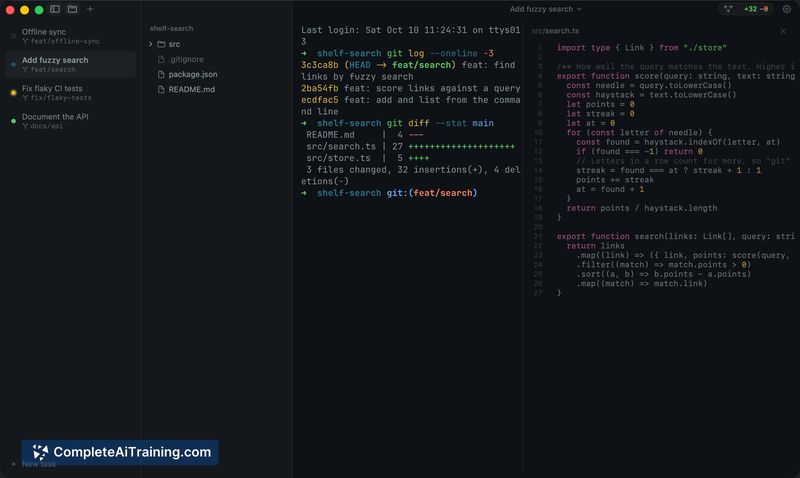Click the file icon next to package.json
Screen dimensions: 800x478
(161, 74)
